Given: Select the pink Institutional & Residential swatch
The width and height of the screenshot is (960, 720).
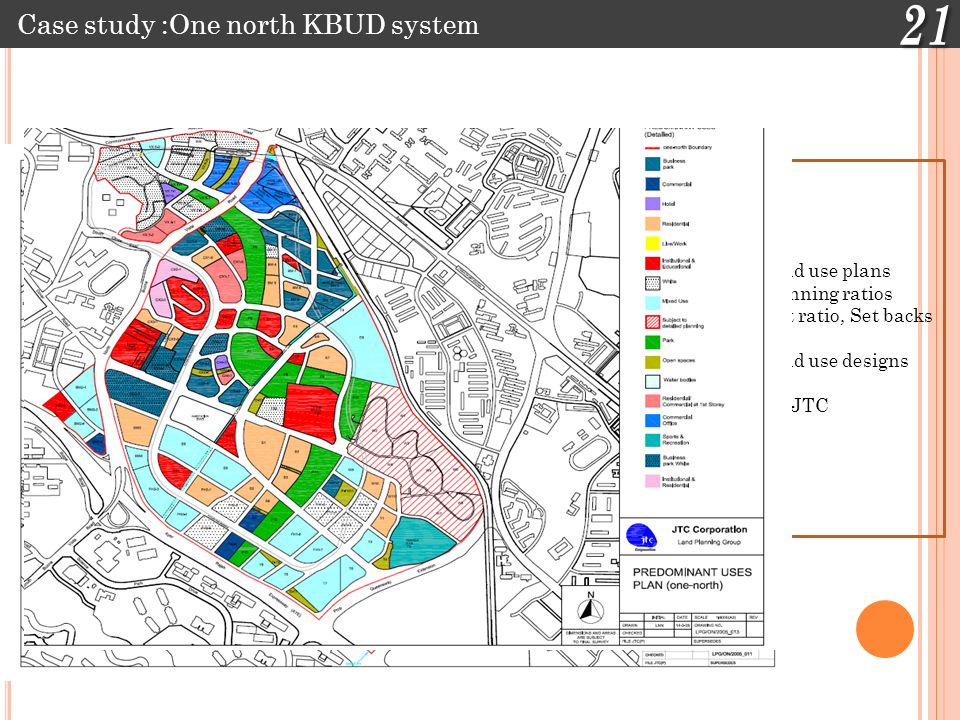Looking at the screenshot, I should (x=652, y=481).
